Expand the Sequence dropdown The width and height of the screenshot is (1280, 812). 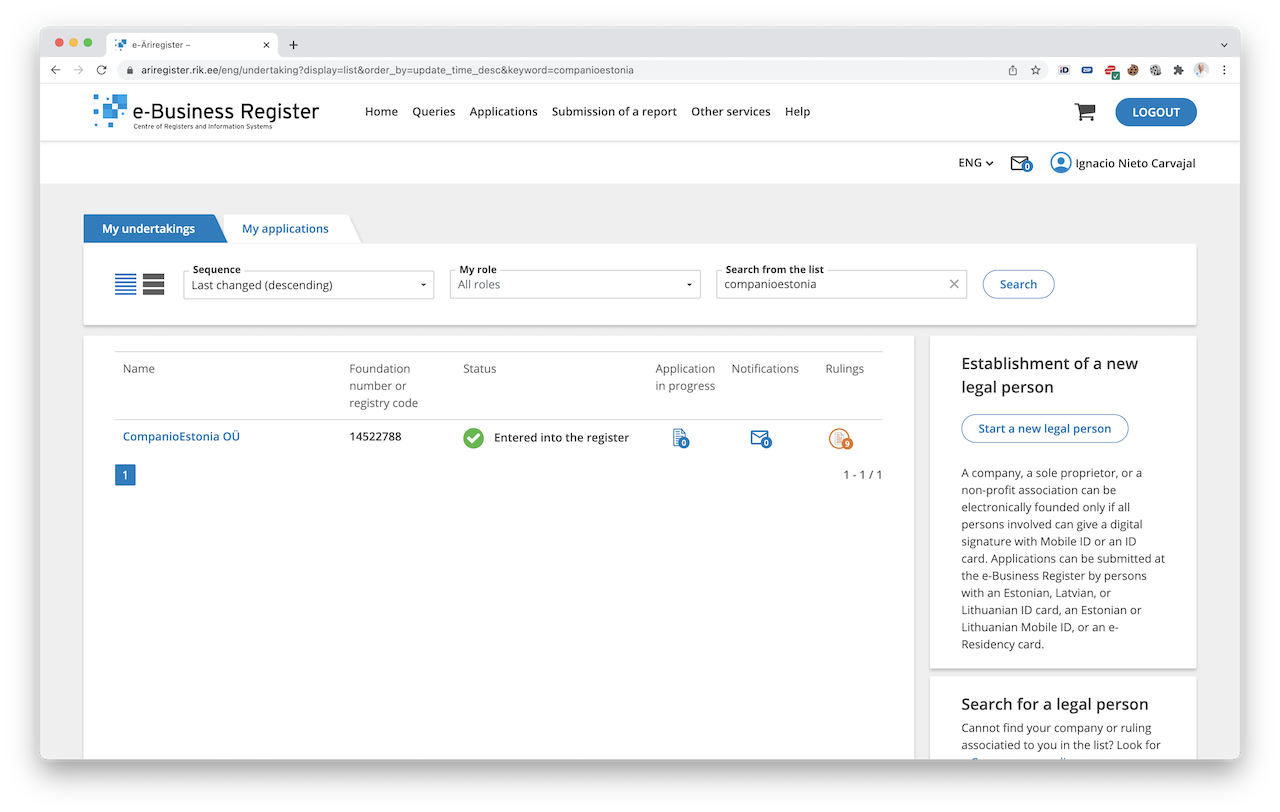(x=309, y=285)
